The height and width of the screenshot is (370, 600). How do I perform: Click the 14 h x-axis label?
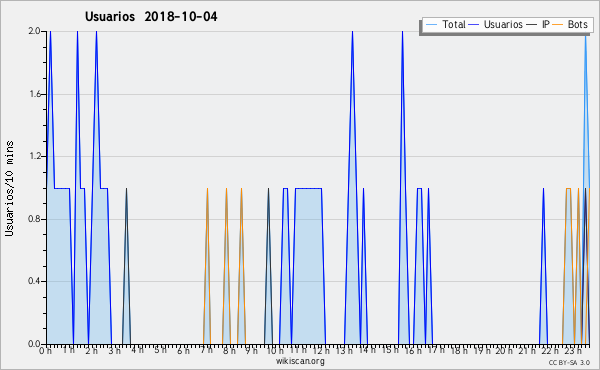point(367,350)
